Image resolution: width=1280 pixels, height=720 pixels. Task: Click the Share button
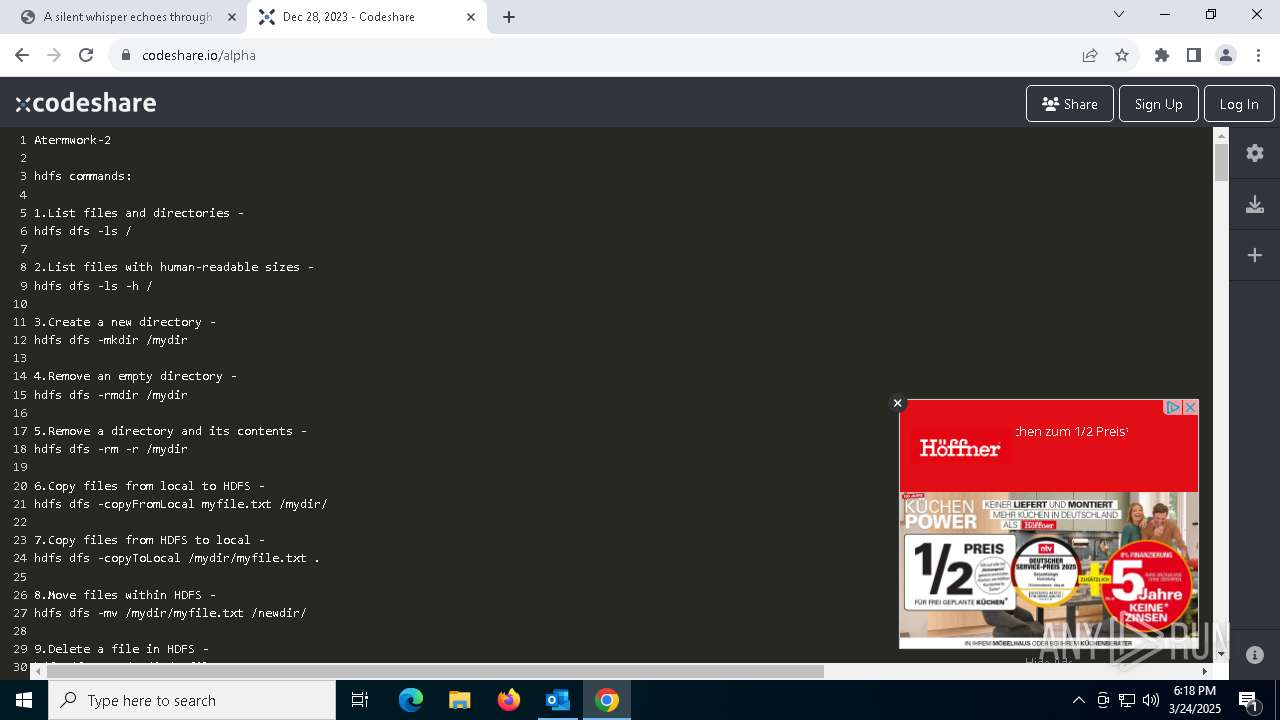point(1070,104)
